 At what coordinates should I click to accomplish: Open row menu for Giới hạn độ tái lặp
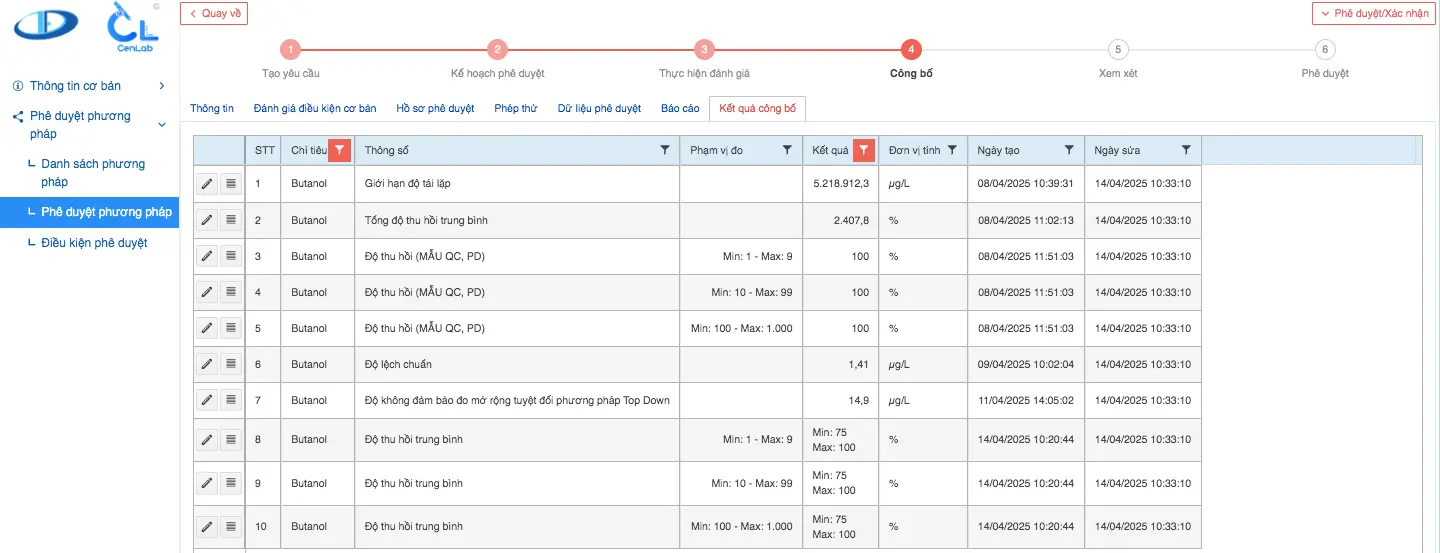click(x=231, y=184)
